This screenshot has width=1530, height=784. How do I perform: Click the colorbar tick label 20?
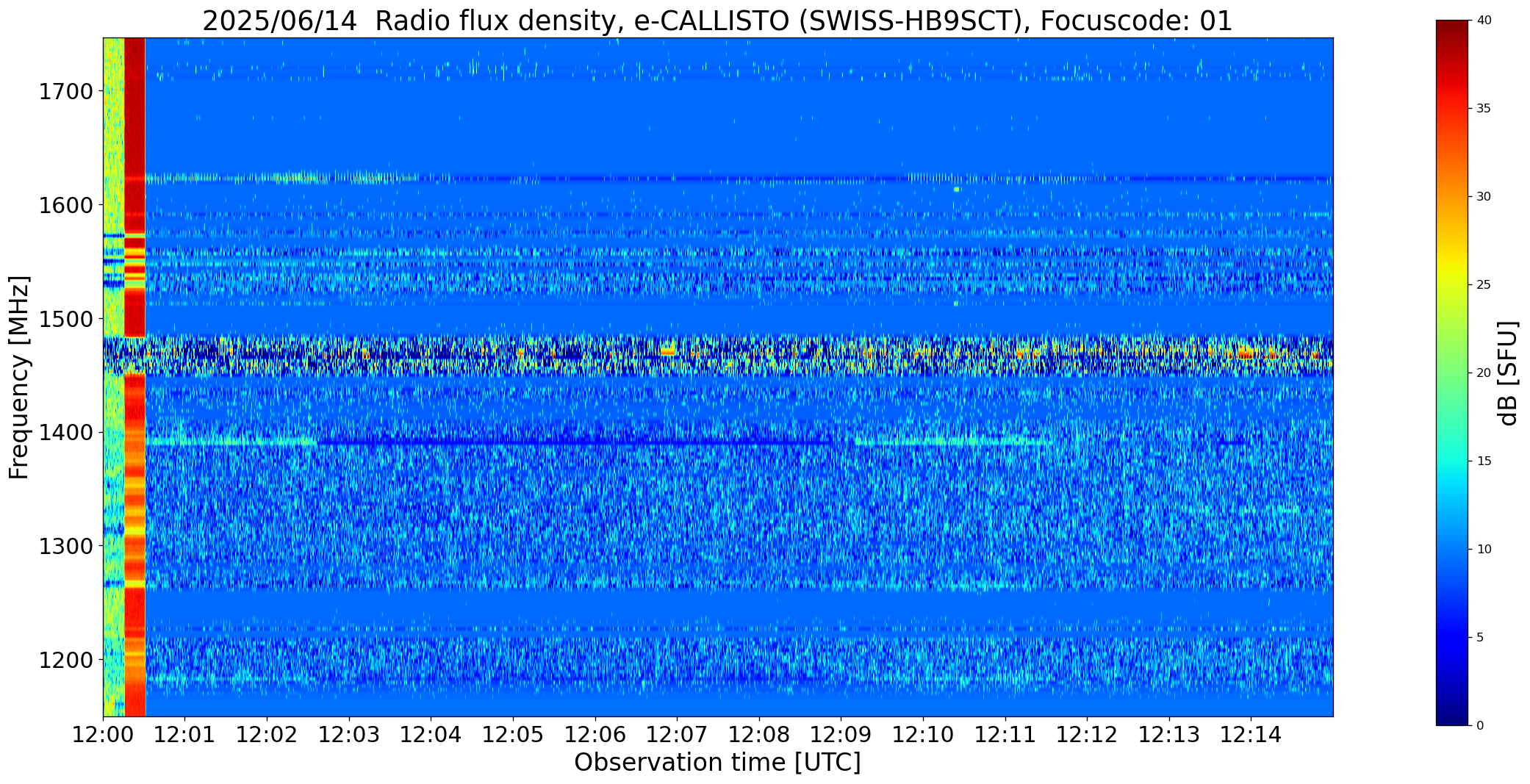(x=1484, y=373)
